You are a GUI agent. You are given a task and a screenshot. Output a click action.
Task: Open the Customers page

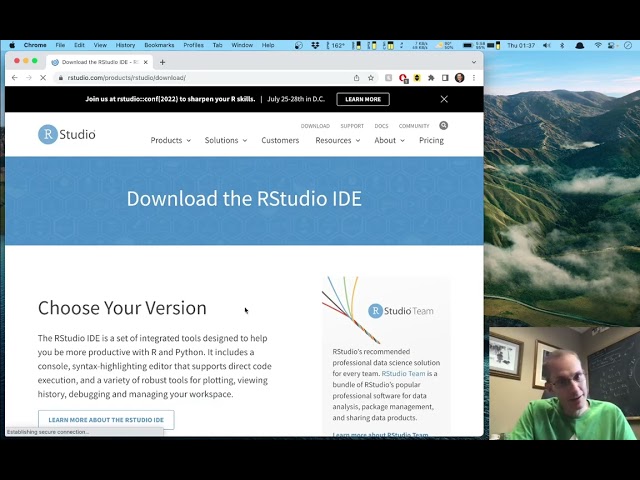click(280, 140)
